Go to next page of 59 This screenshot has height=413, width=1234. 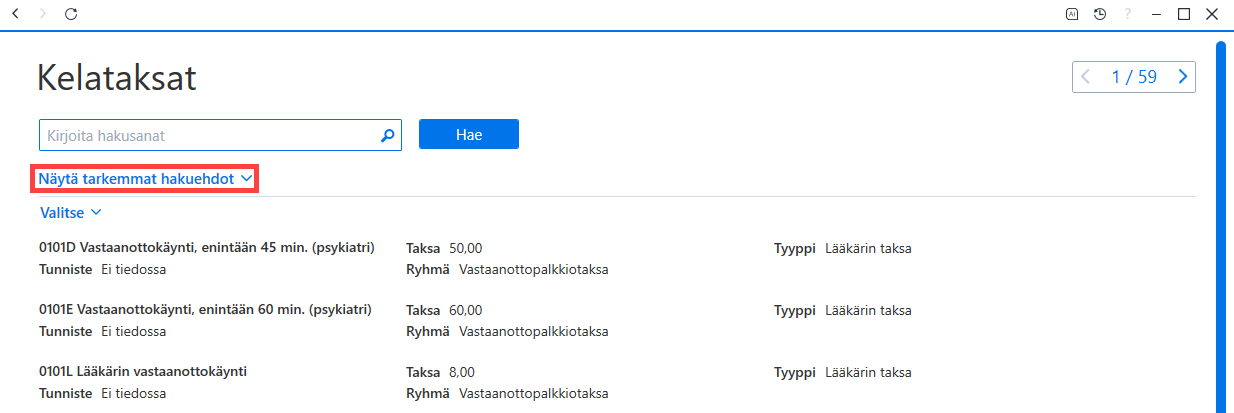click(1183, 77)
